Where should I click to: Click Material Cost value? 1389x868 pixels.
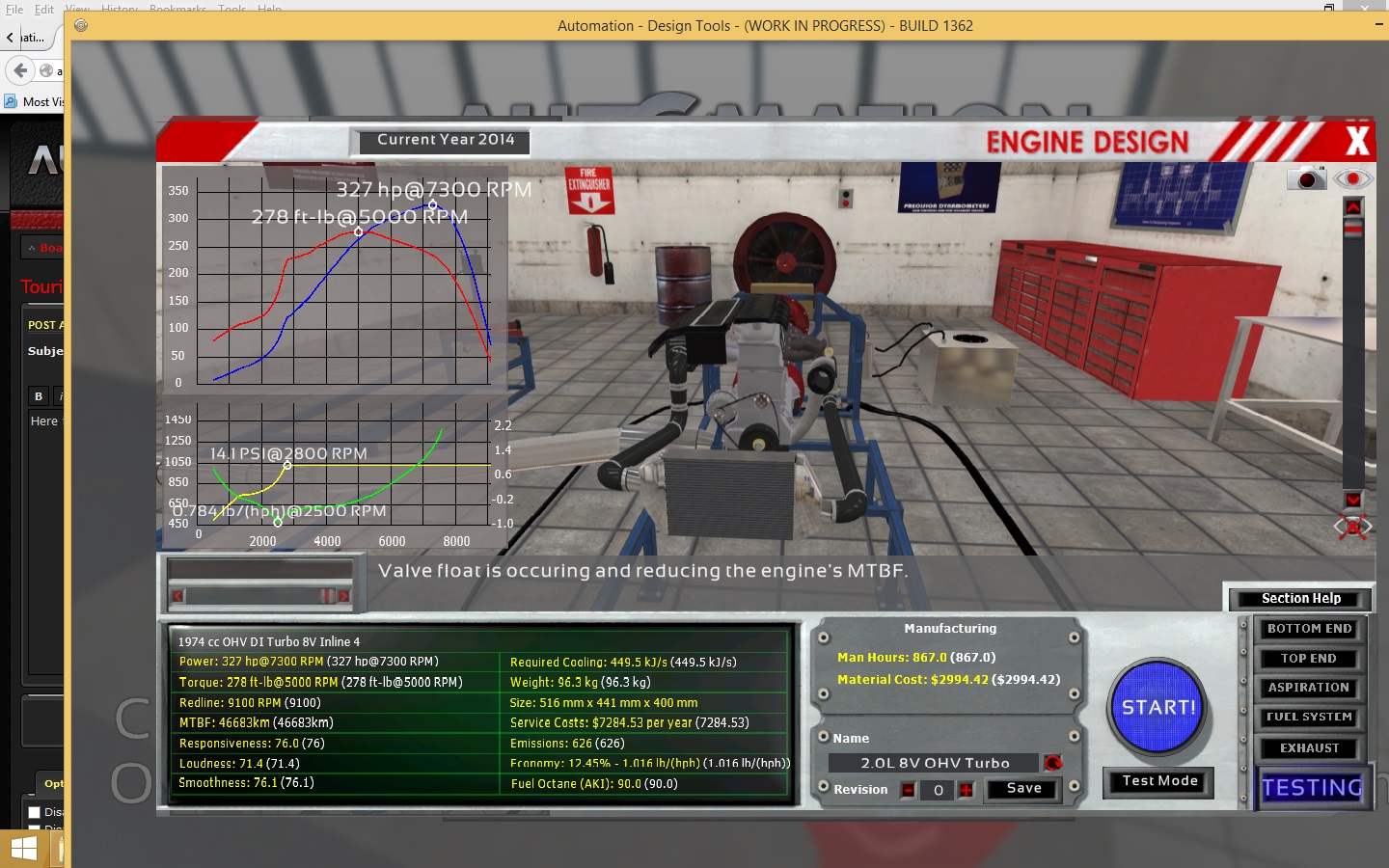(x=948, y=680)
